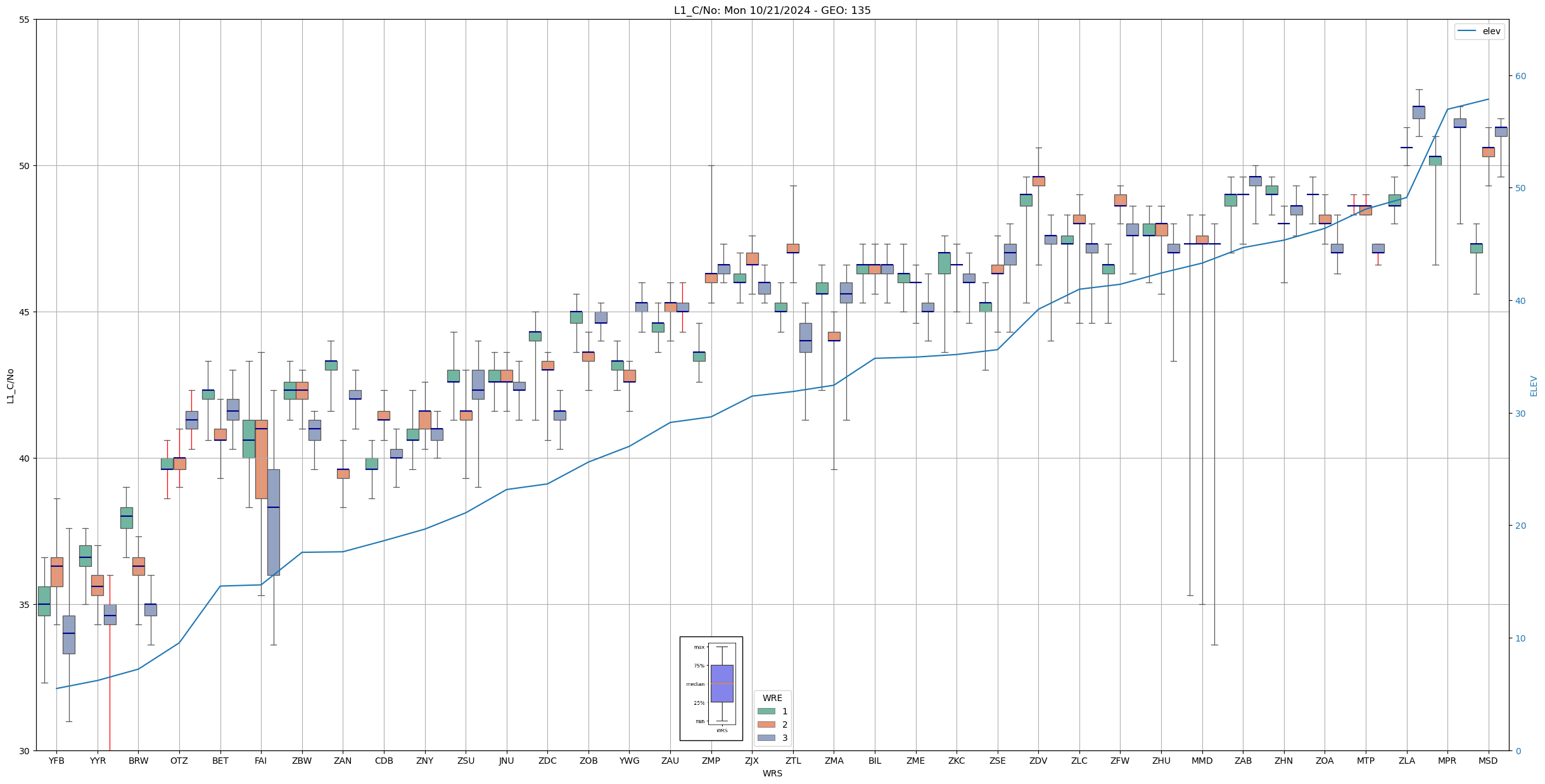This screenshot has height=784, width=1545.
Task: Click the blue-gray WRE 3 legend swatch
Action: 766,738
